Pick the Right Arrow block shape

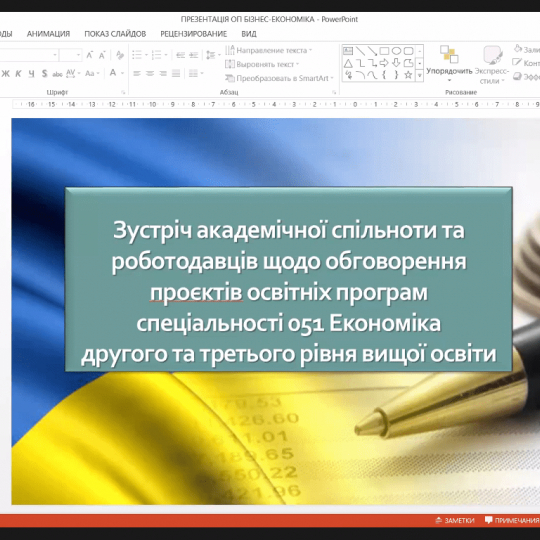[x=384, y=63]
